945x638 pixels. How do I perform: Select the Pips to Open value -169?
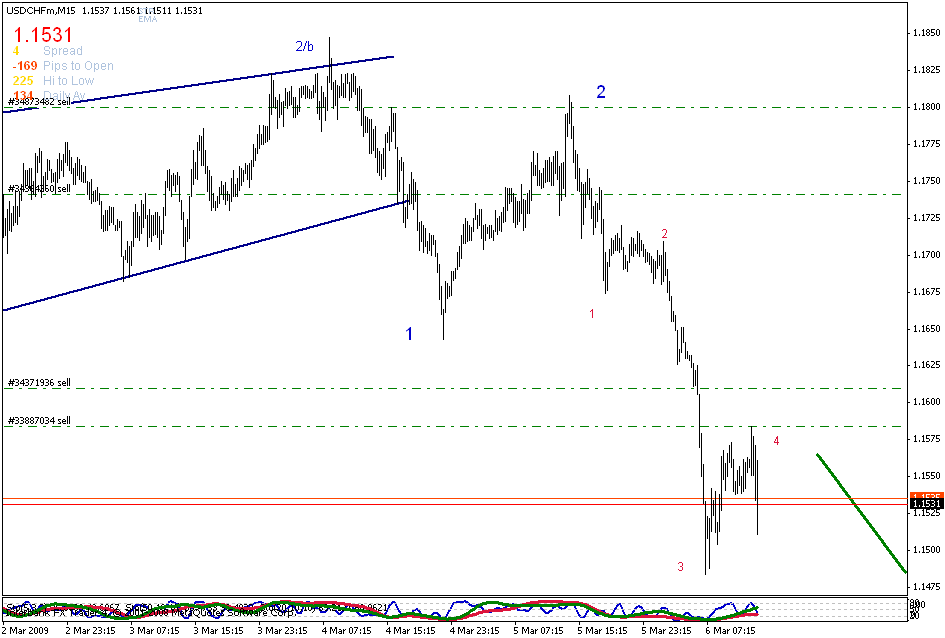25,65
